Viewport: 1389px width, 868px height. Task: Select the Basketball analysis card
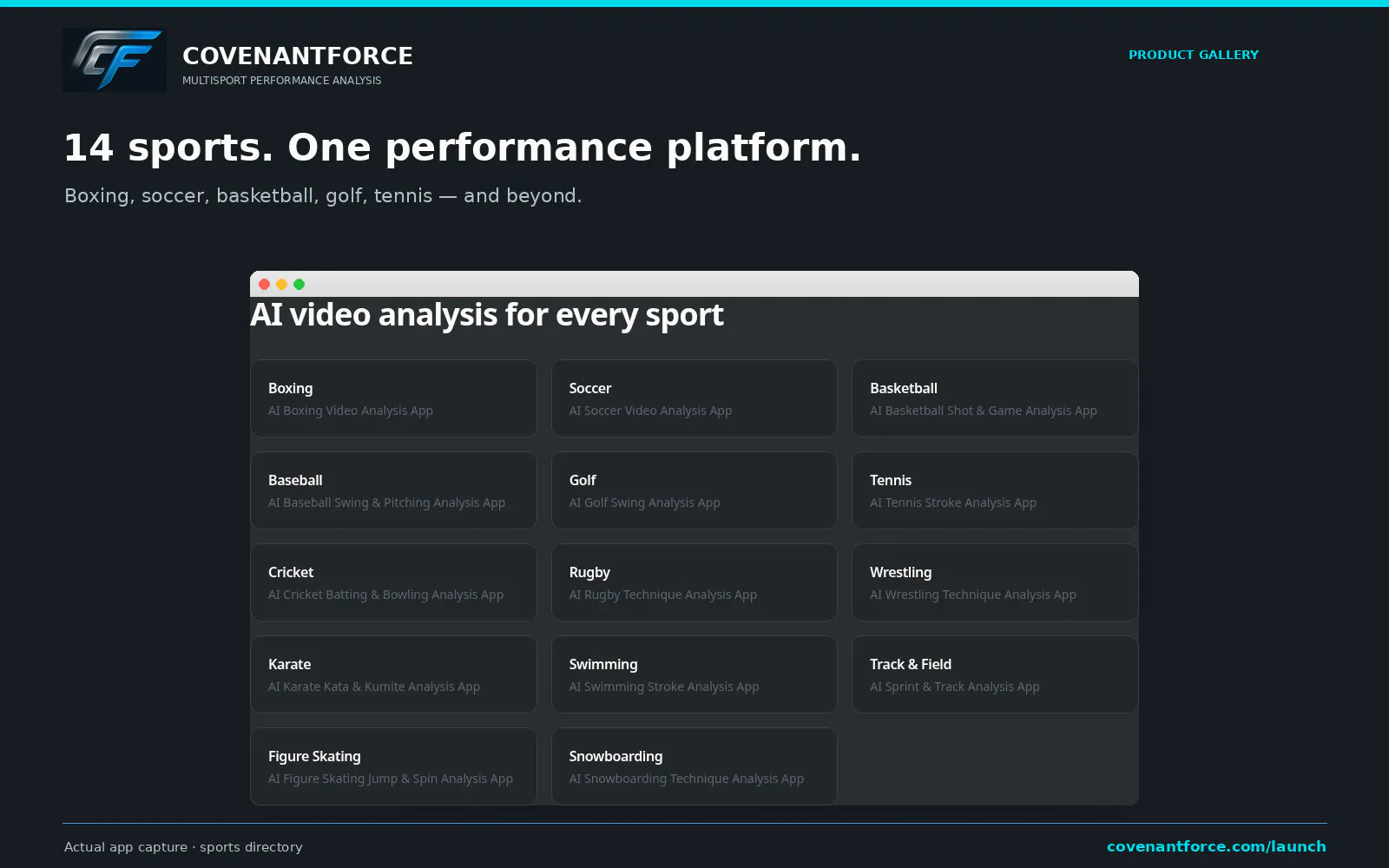click(995, 398)
